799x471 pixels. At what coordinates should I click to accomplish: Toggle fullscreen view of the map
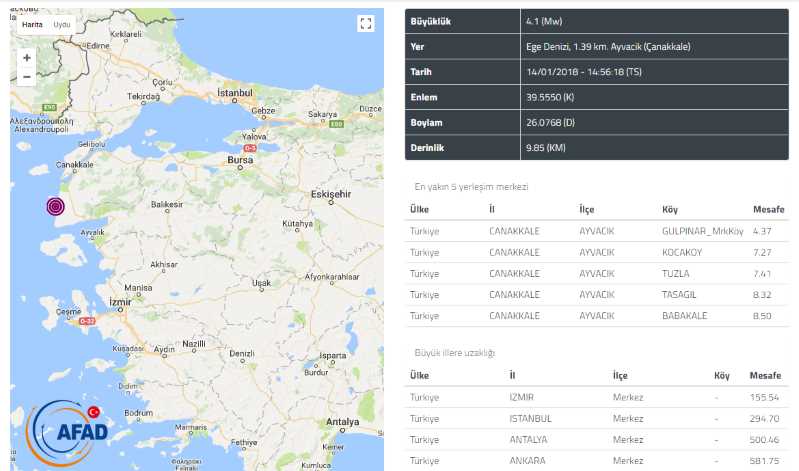(x=365, y=24)
